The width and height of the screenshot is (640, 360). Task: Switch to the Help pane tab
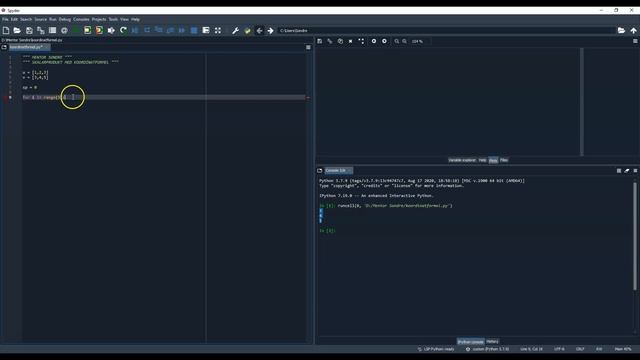point(482,160)
